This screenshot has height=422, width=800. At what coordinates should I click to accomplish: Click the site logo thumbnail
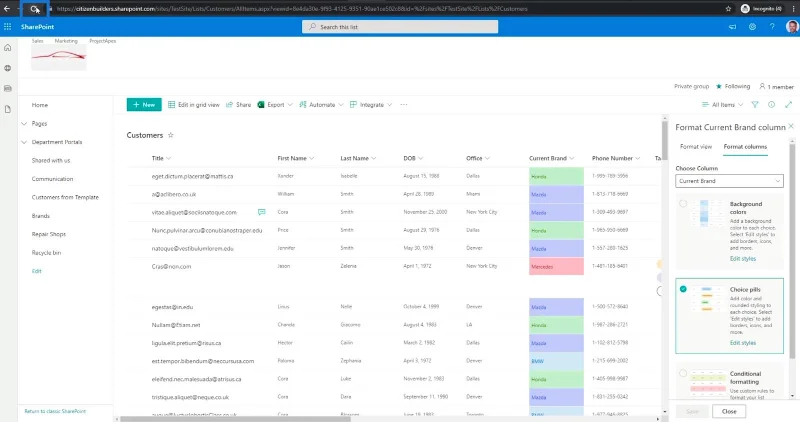pyautogui.click(x=59, y=58)
